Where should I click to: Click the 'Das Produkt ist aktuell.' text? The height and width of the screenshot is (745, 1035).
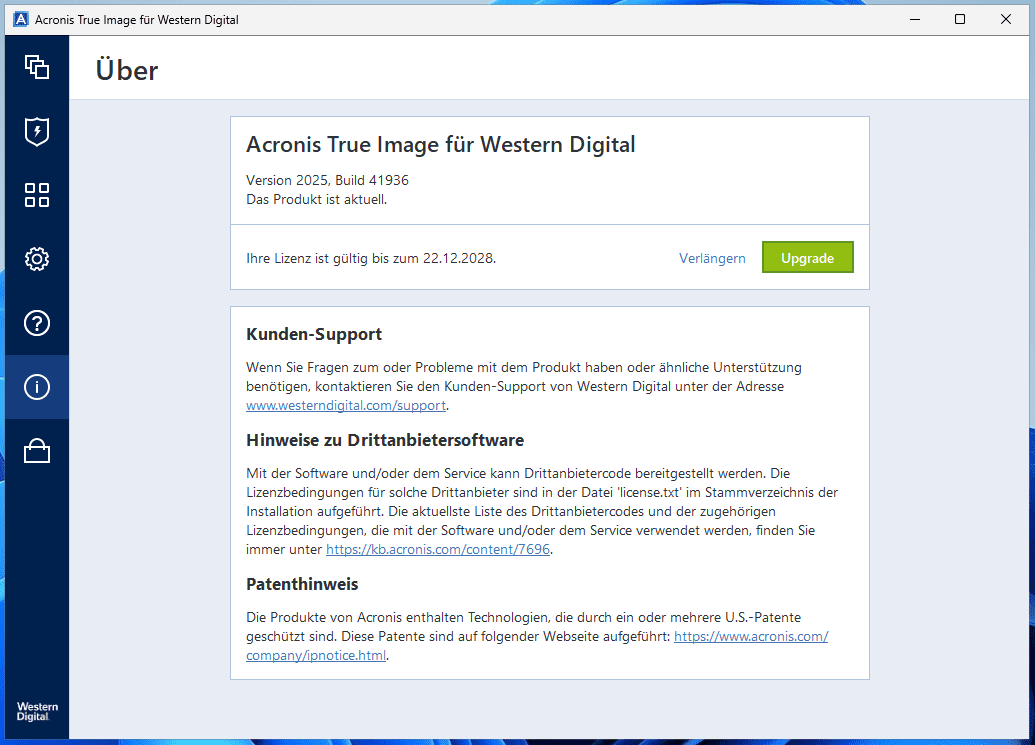[317, 199]
